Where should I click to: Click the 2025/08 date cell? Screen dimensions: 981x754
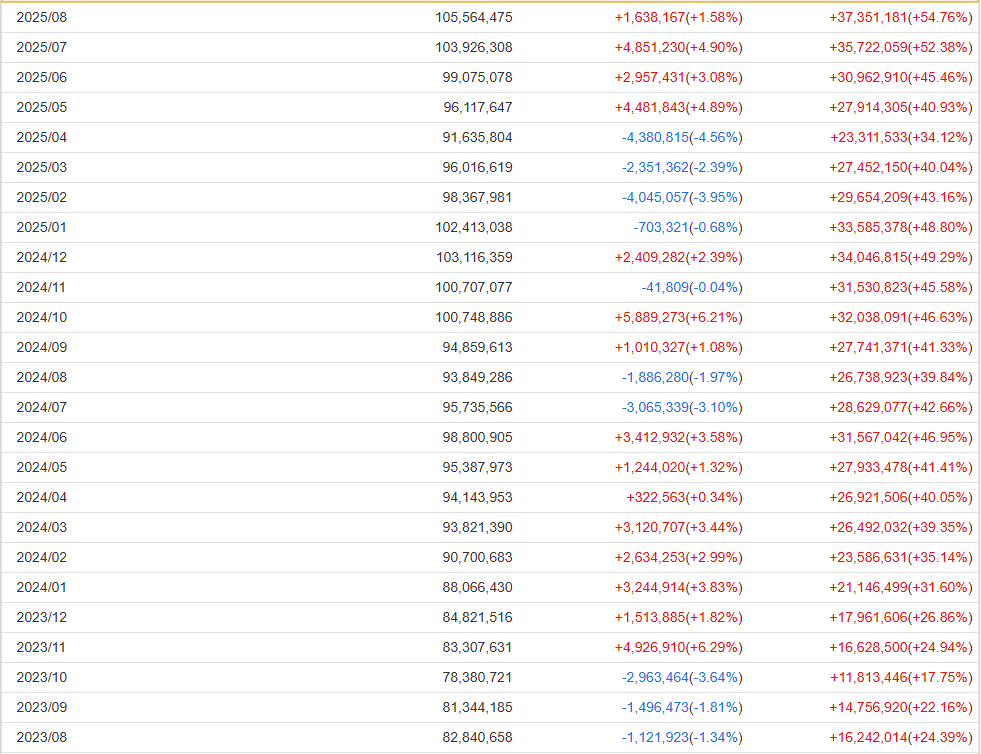(x=41, y=18)
